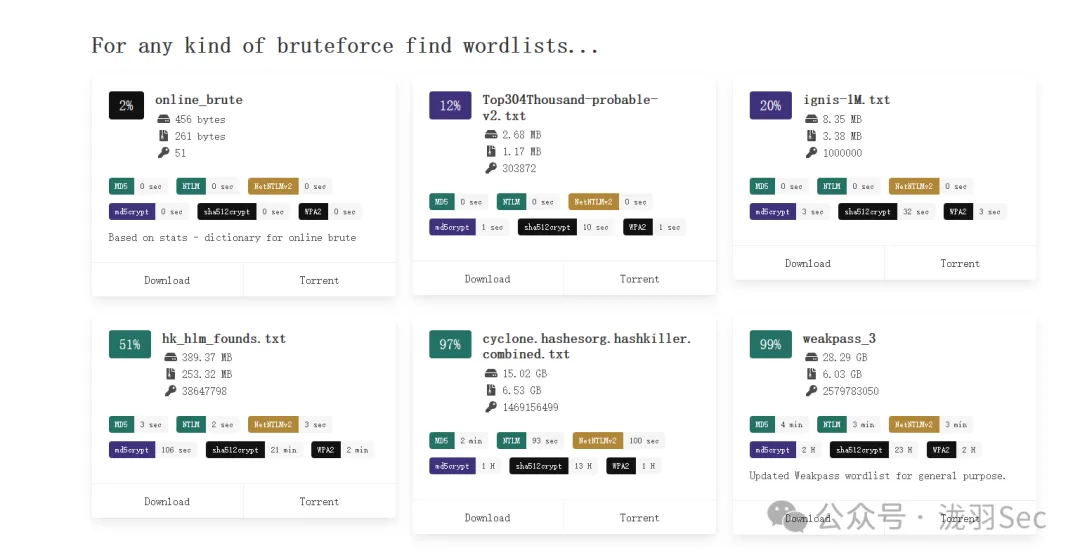This screenshot has width=1080, height=560.
Task: Click the key icon beside 1000000 in ignis-1M.txt
Action: click(x=811, y=153)
